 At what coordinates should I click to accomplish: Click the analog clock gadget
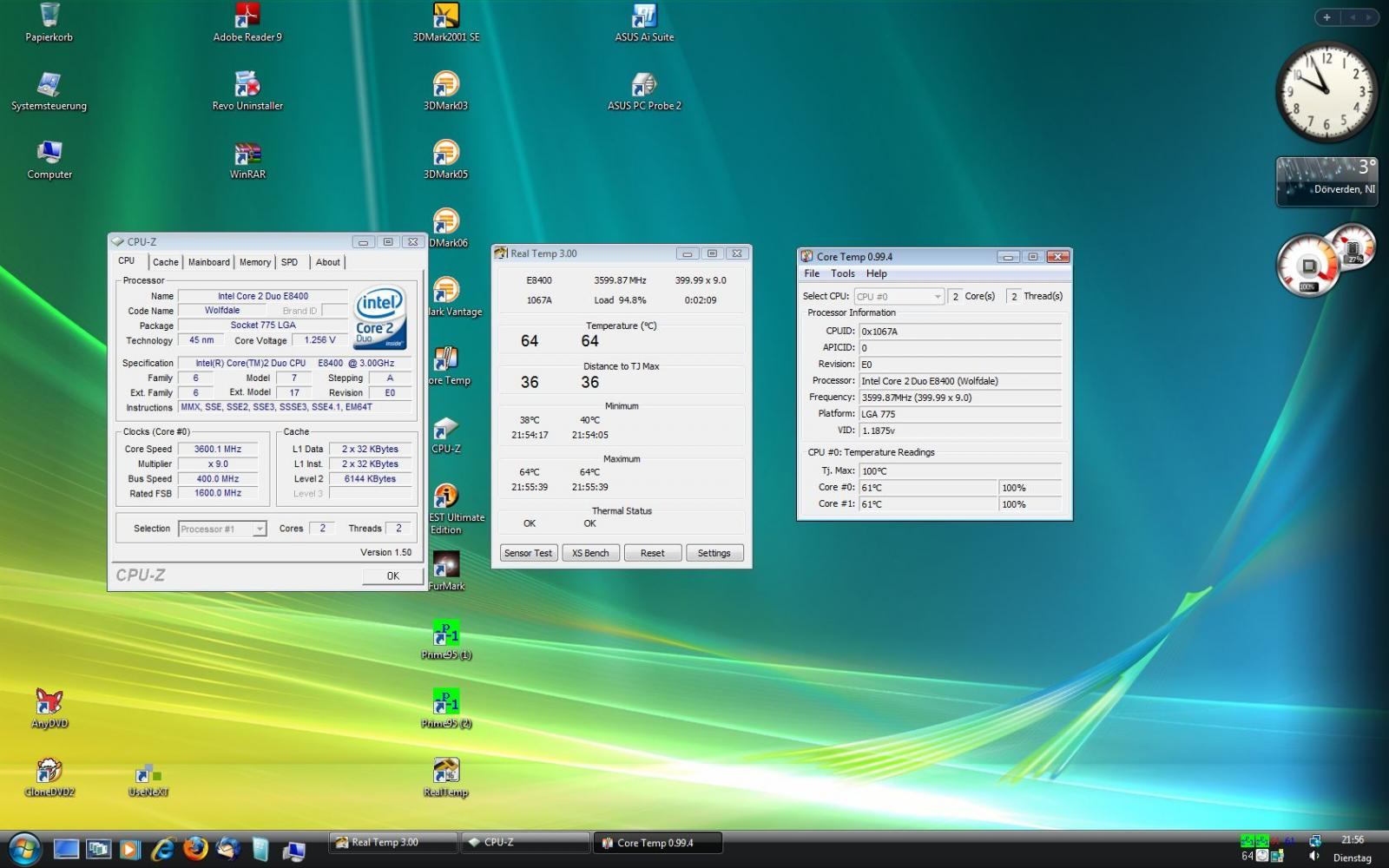pos(1326,92)
